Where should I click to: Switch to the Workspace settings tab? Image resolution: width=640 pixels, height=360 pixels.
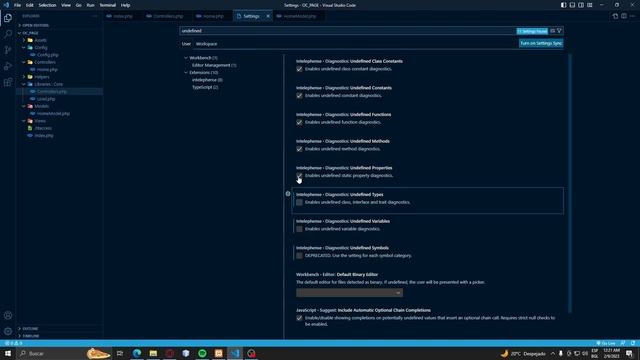coord(207,44)
